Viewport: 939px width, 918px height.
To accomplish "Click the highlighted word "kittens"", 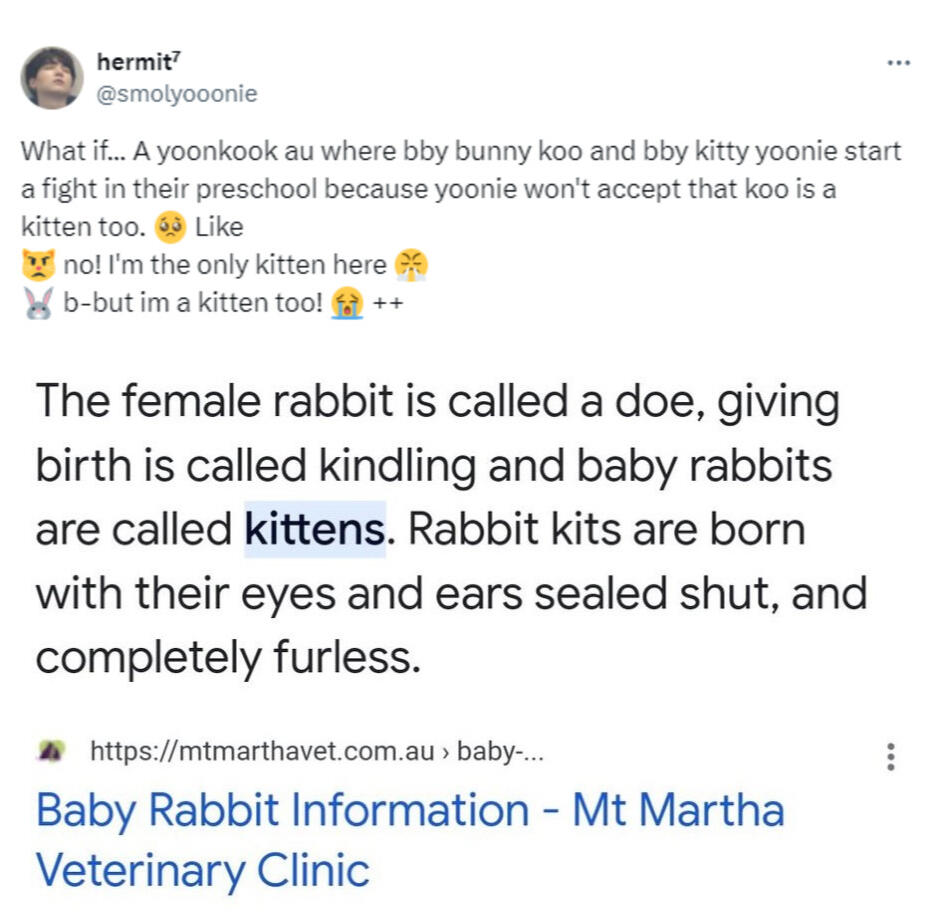I will tap(314, 528).
